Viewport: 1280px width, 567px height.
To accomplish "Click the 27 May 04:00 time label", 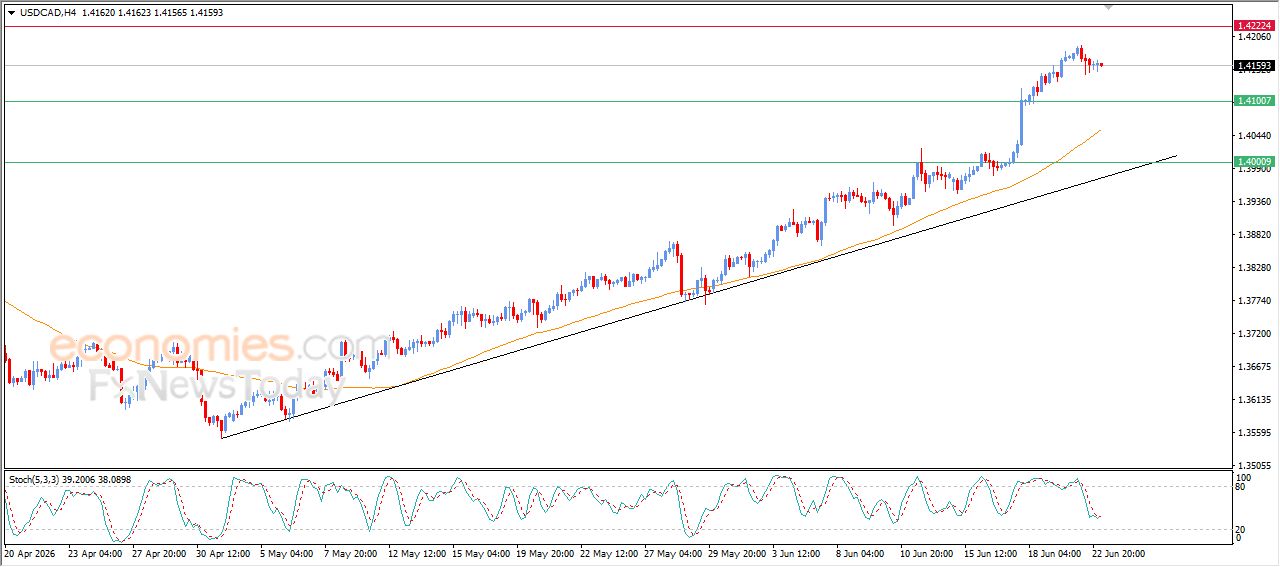I will (672, 553).
